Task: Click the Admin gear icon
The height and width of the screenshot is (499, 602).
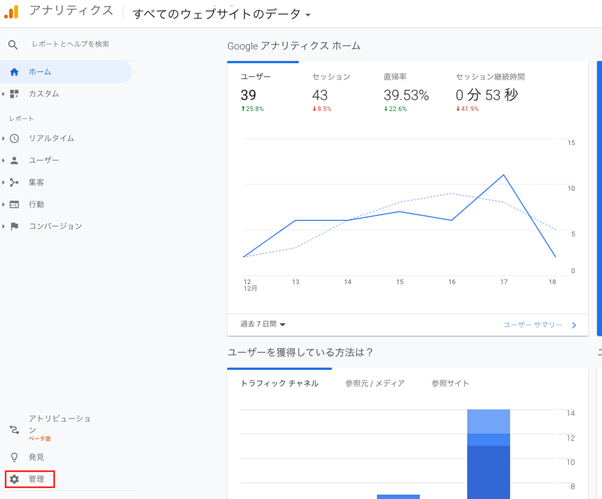Action: point(14,479)
